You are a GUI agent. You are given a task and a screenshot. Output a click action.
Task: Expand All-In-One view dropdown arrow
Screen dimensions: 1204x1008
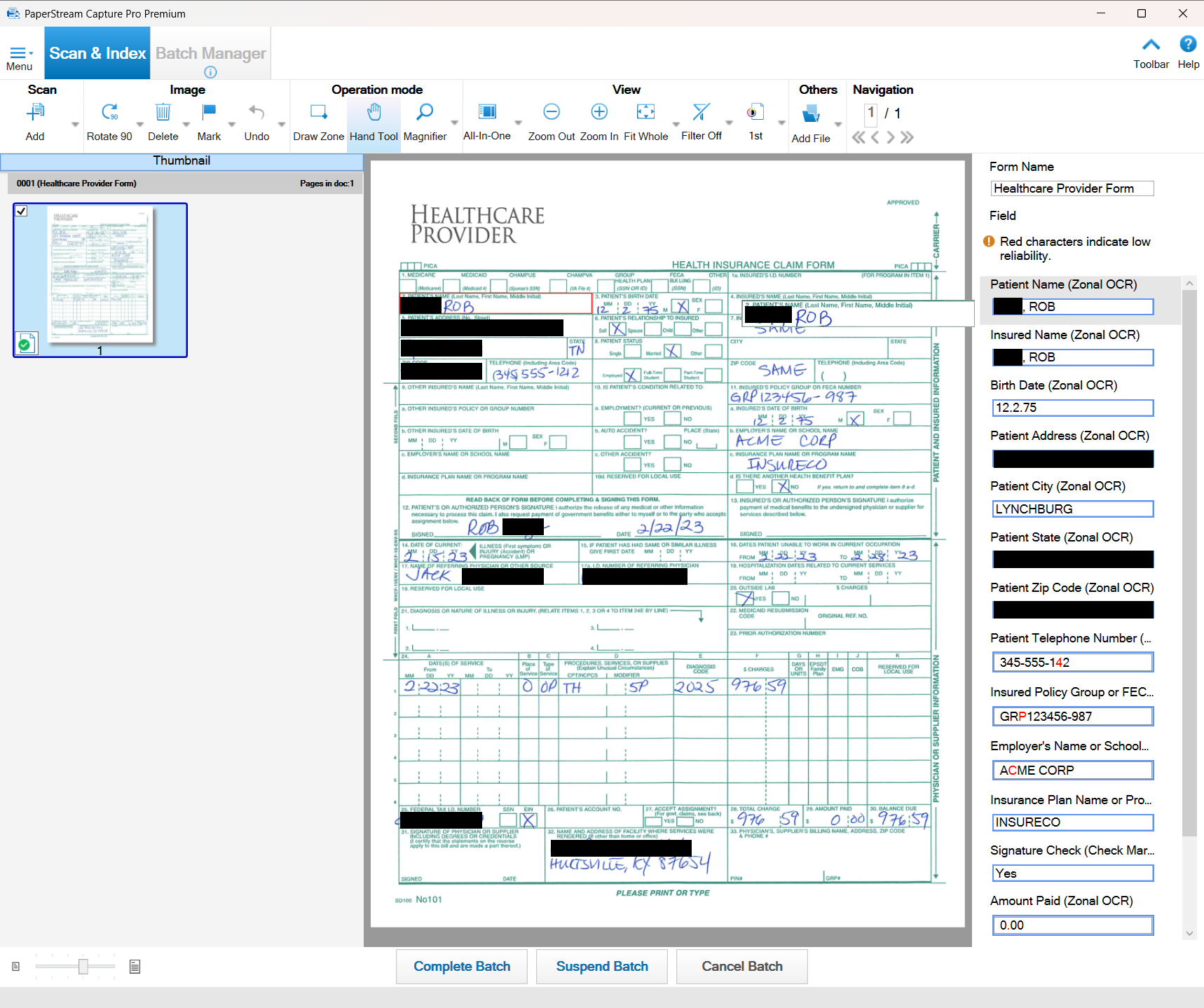518,123
